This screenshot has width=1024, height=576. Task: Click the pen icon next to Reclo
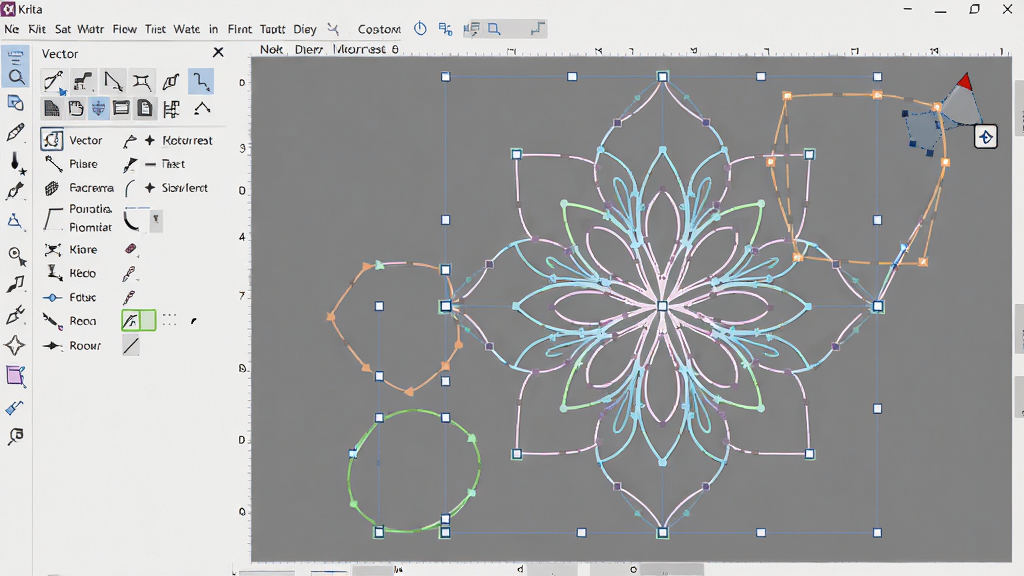(x=129, y=274)
